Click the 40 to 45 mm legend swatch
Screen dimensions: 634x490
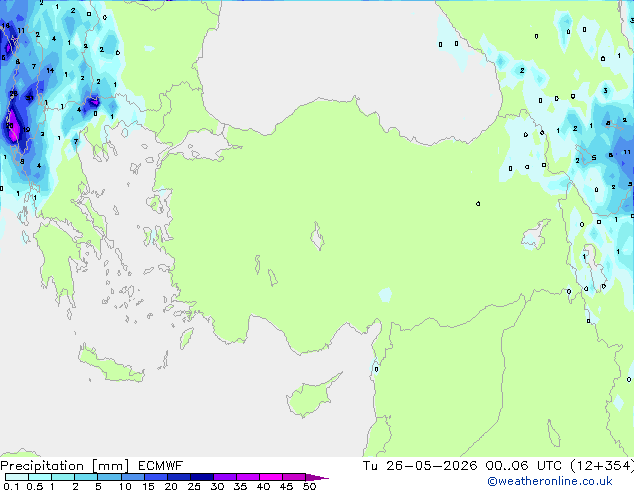pos(271,477)
